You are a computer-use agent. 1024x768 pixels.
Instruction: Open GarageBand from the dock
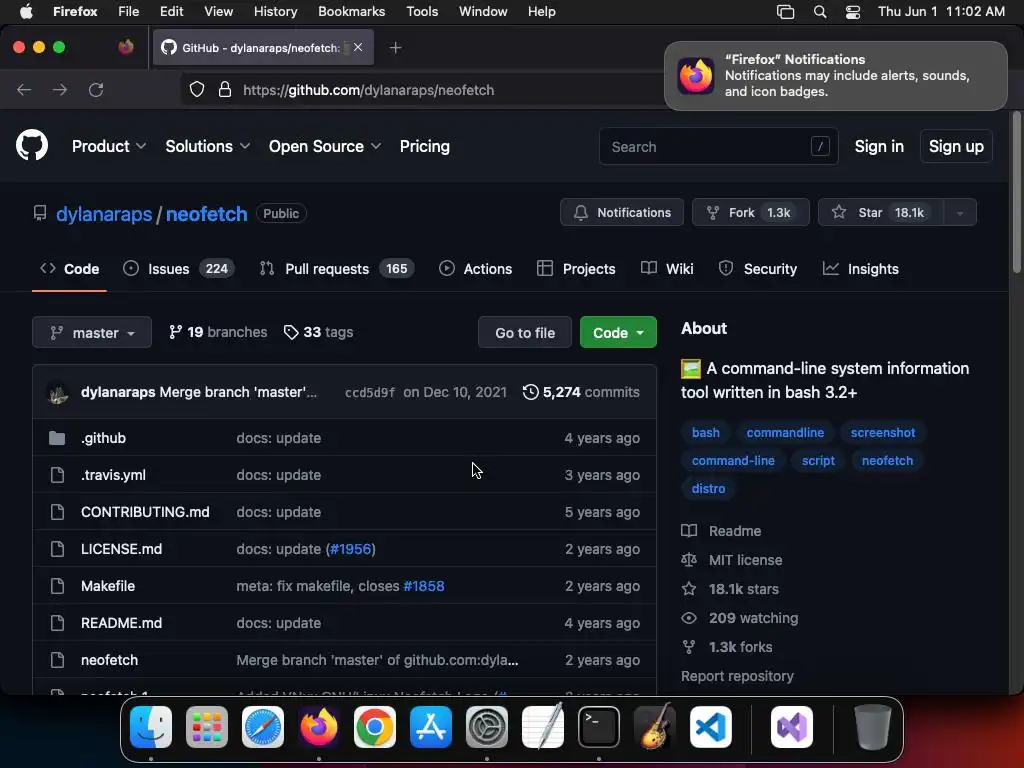point(655,727)
